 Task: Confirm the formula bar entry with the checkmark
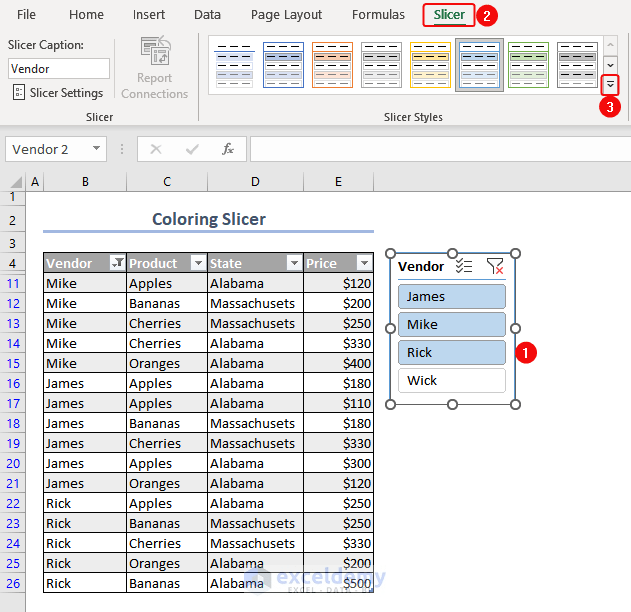click(x=192, y=150)
